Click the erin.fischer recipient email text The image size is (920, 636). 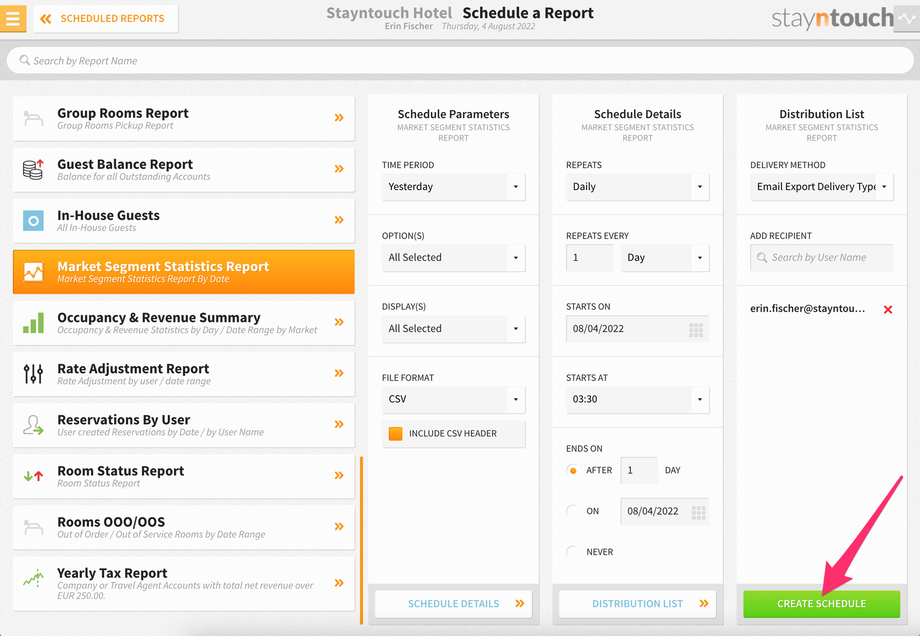[807, 309]
